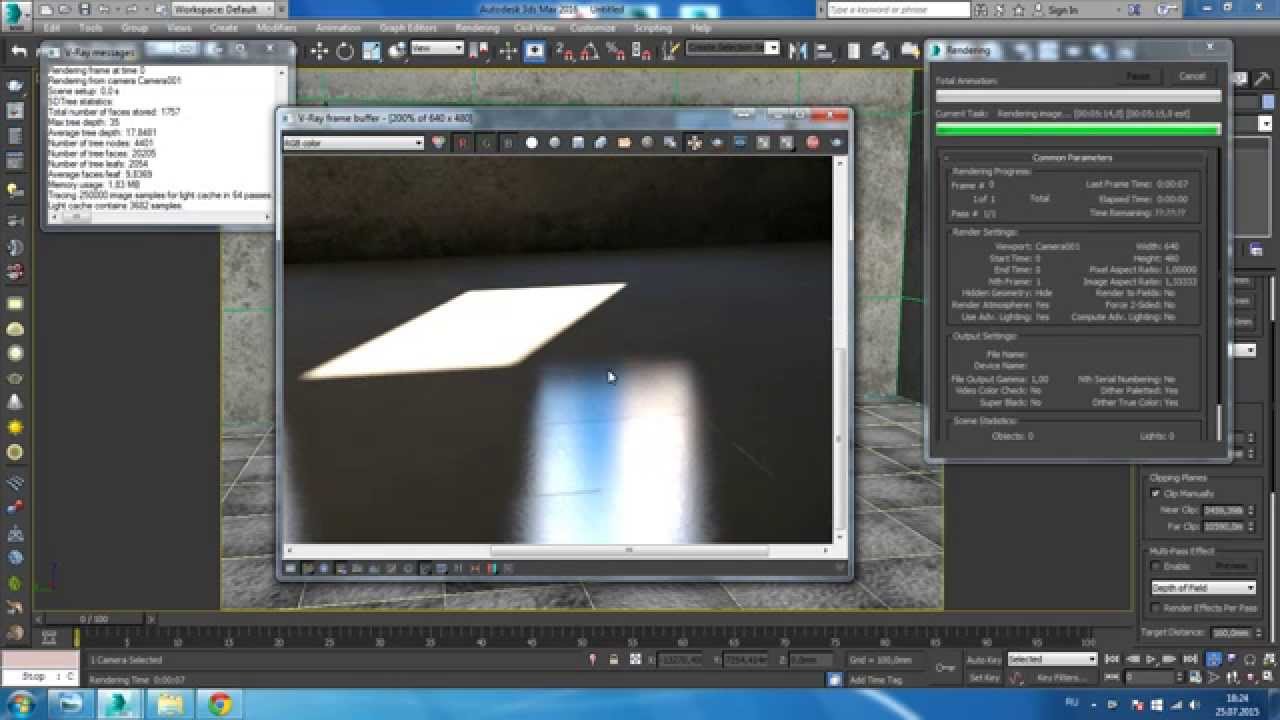The image size is (1280, 720).
Task: Open the Selected key filter dropdown
Action: [x=1052, y=660]
